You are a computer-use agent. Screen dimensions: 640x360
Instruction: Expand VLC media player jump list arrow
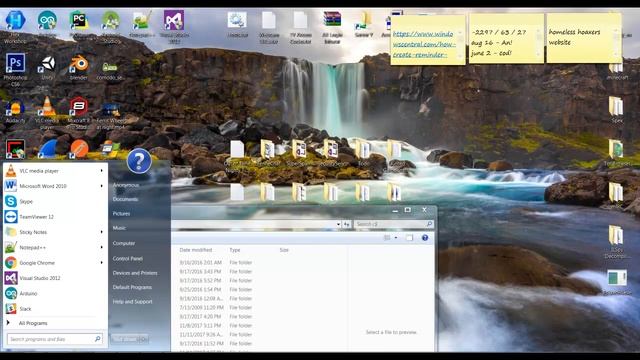coord(102,171)
